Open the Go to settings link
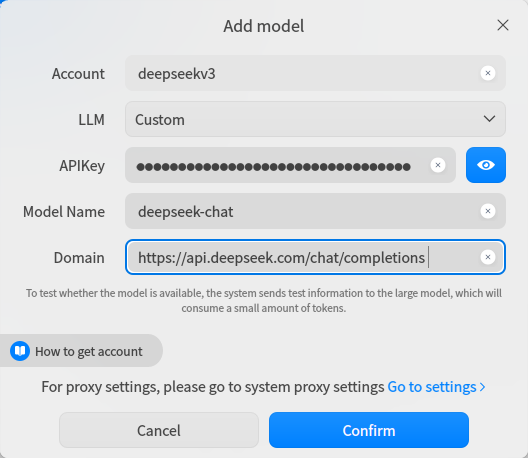 (436, 387)
